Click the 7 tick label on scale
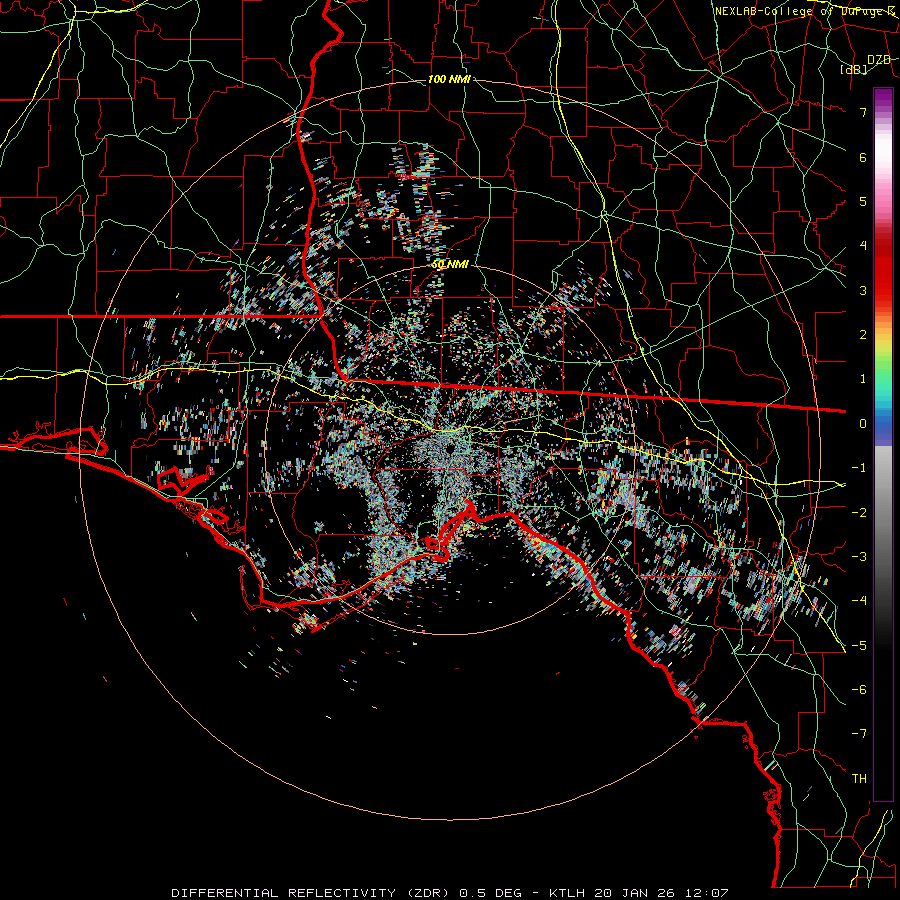Screen dimensions: 900x900 point(863,112)
